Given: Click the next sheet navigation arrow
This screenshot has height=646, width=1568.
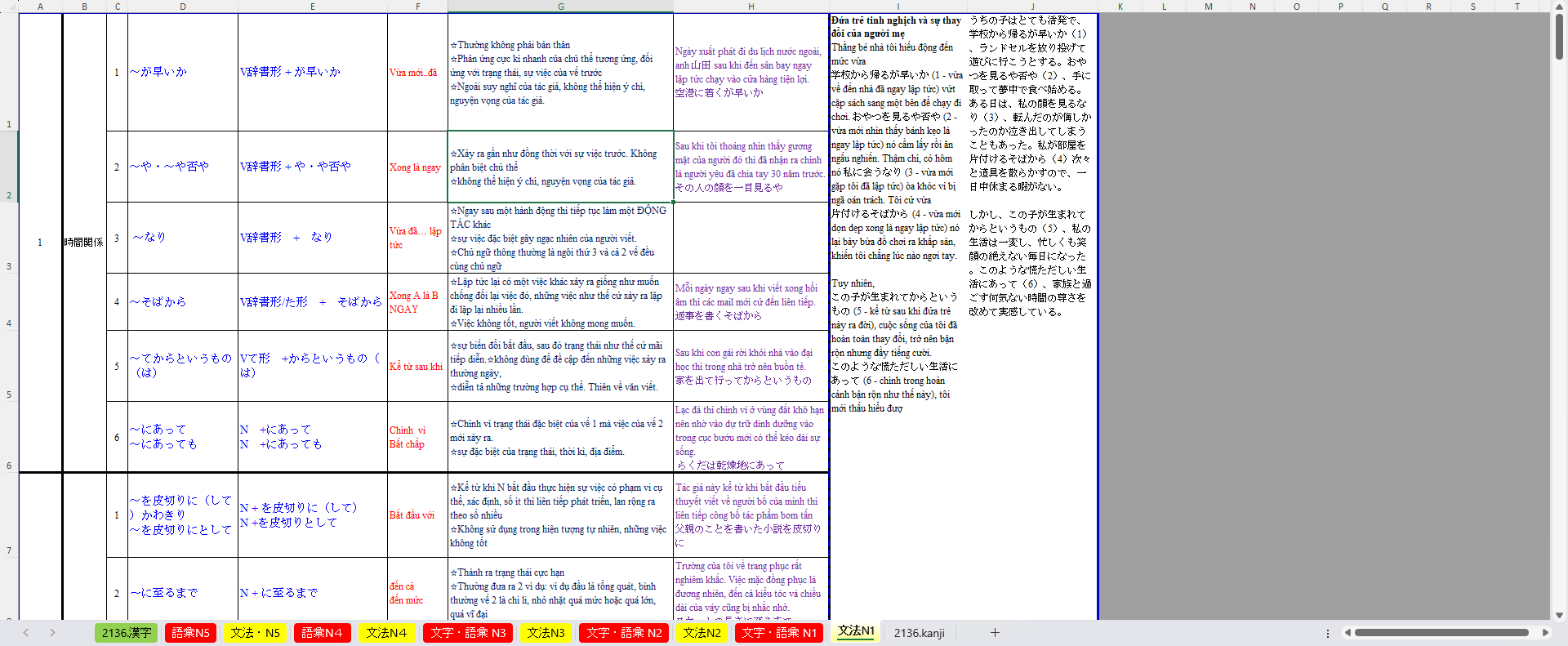Looking at the screenshot, I should point(52,633).
